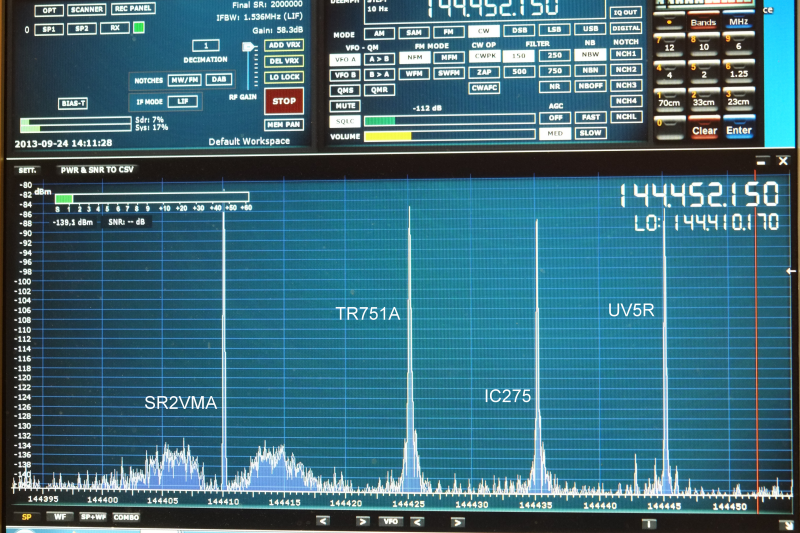Switch to WF waterfall view
The width and height of the screenshot is (800, 533).
click(60, 517)
